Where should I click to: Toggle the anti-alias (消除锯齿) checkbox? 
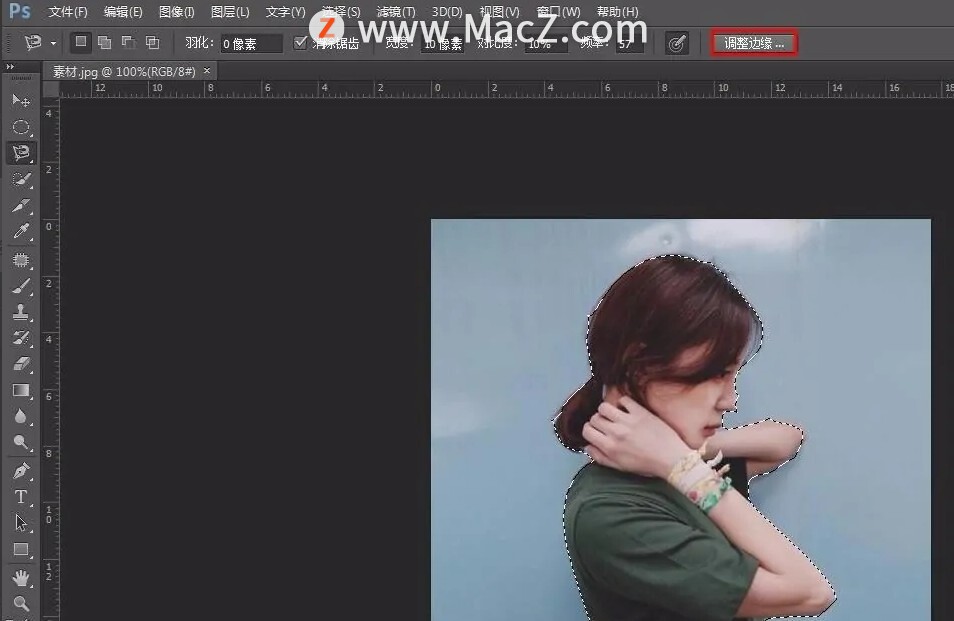coord(301,43)
